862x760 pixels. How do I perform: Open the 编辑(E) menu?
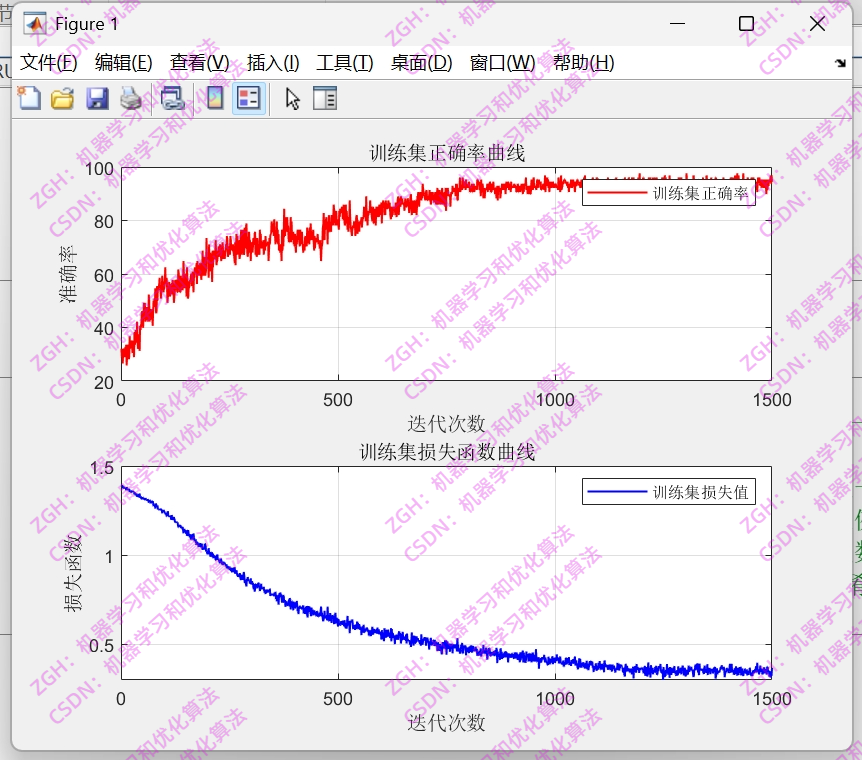pos(123,63)
